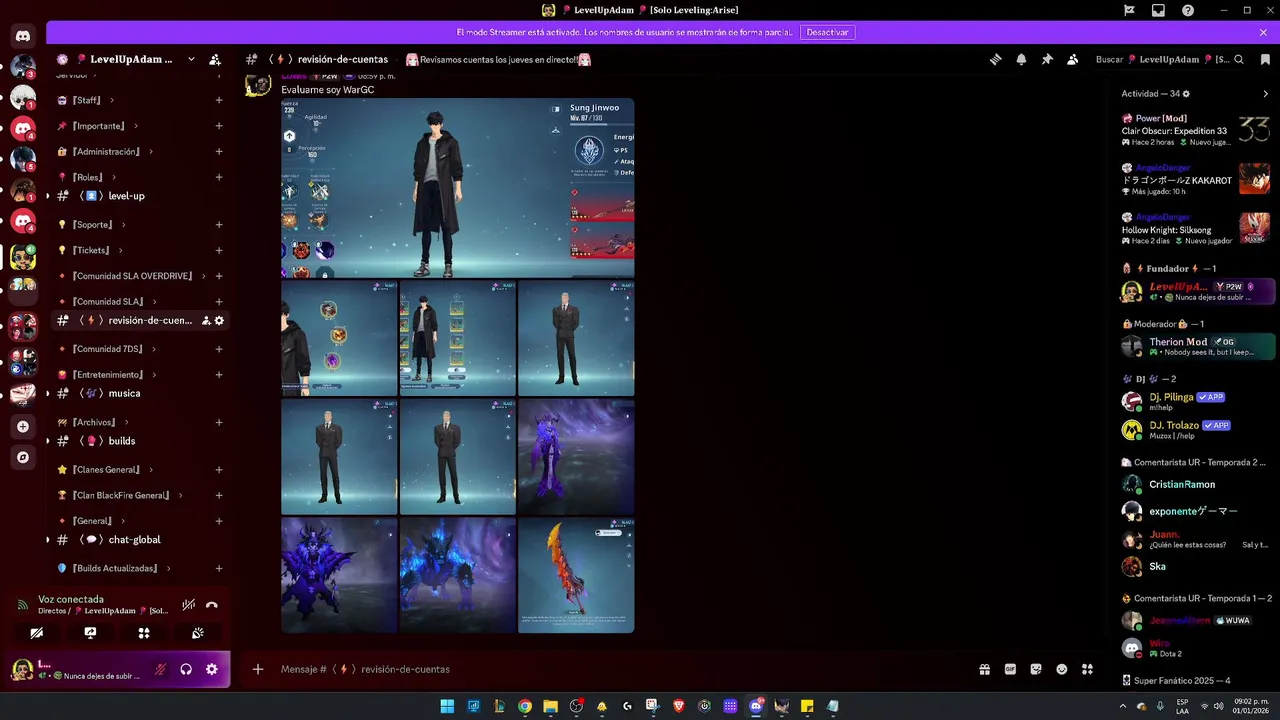
Task: Open emoji picker in message bar
Action: click(x=1062, y=669)
